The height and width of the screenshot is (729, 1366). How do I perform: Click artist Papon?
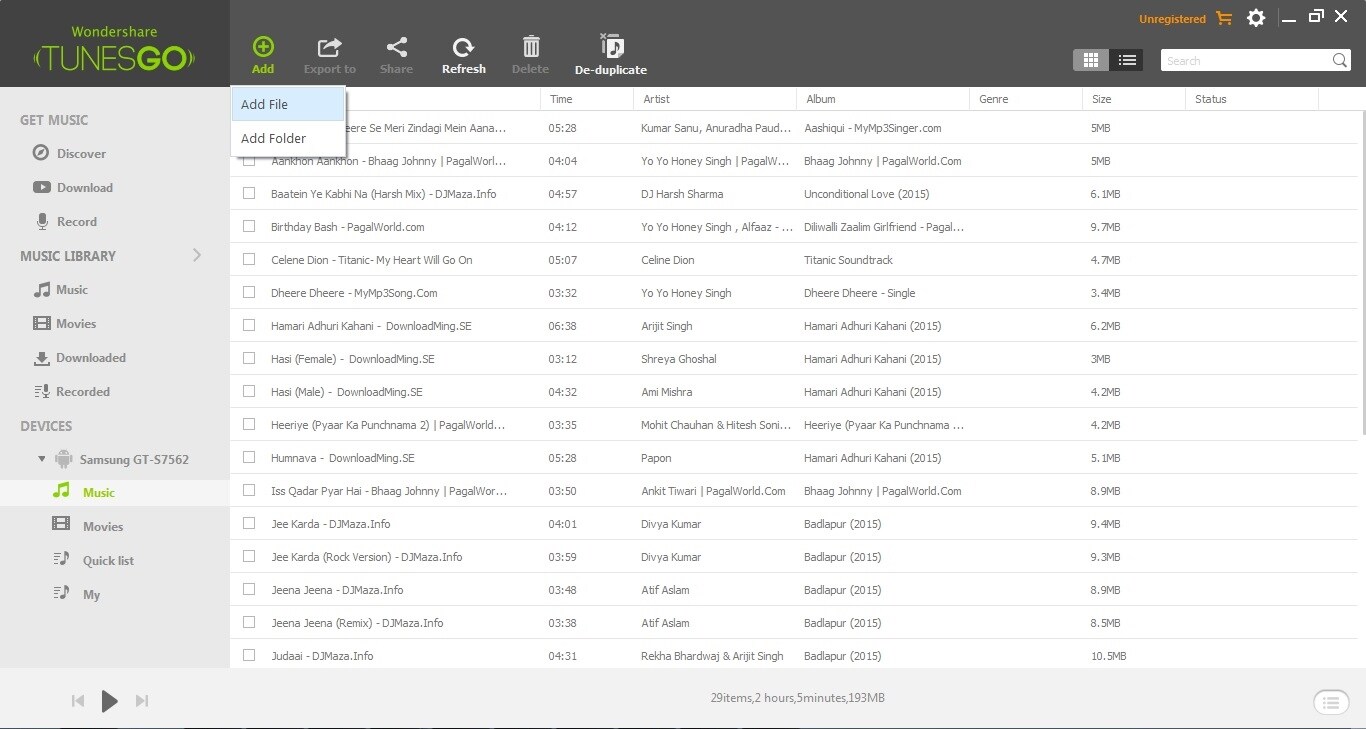(x=656, y=458)
